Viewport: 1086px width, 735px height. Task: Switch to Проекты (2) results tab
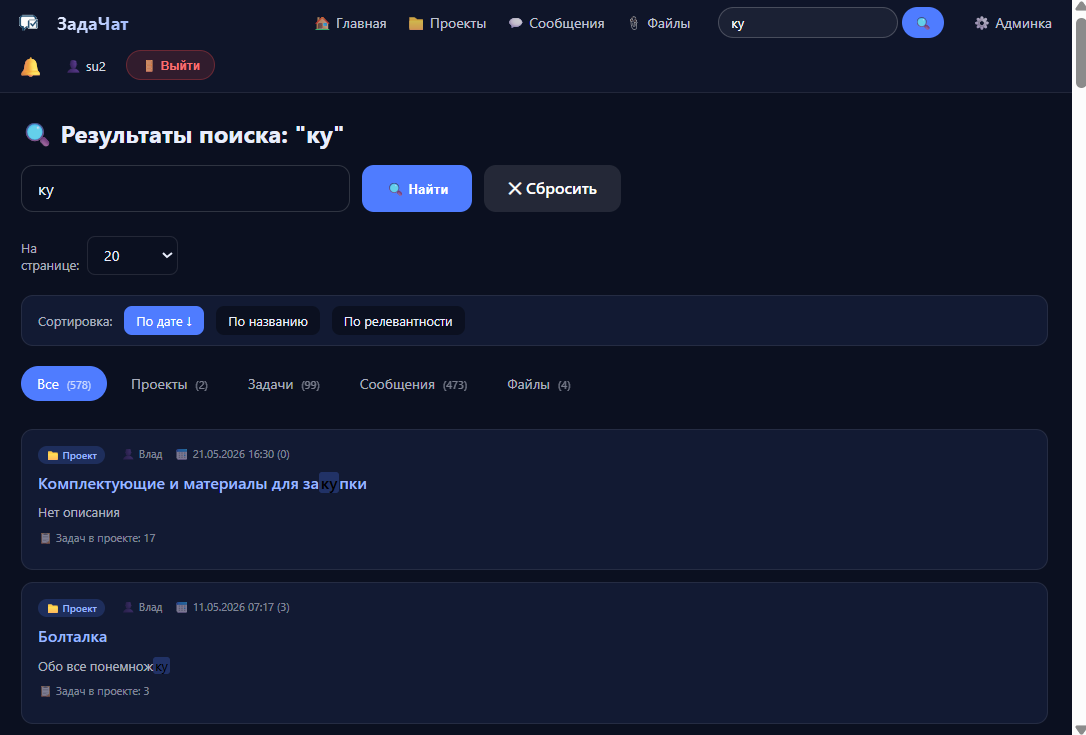(x=169, y=384)
